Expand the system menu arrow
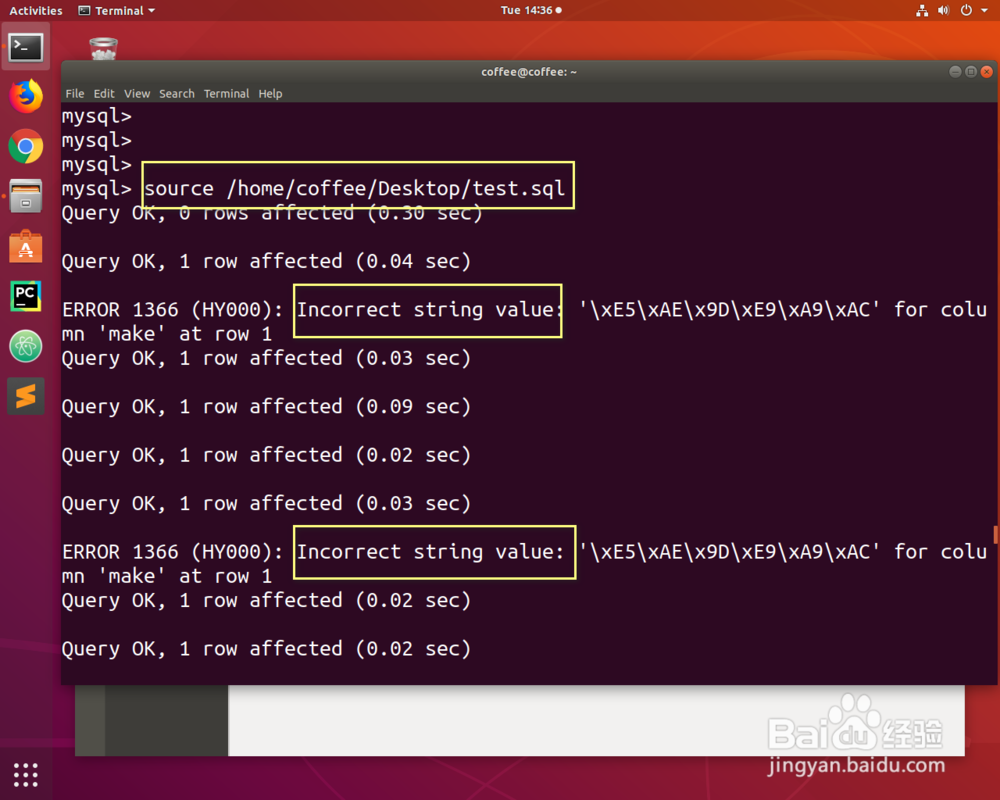The width and height of the screenshot is (1000, 800). tap(984, 10)
